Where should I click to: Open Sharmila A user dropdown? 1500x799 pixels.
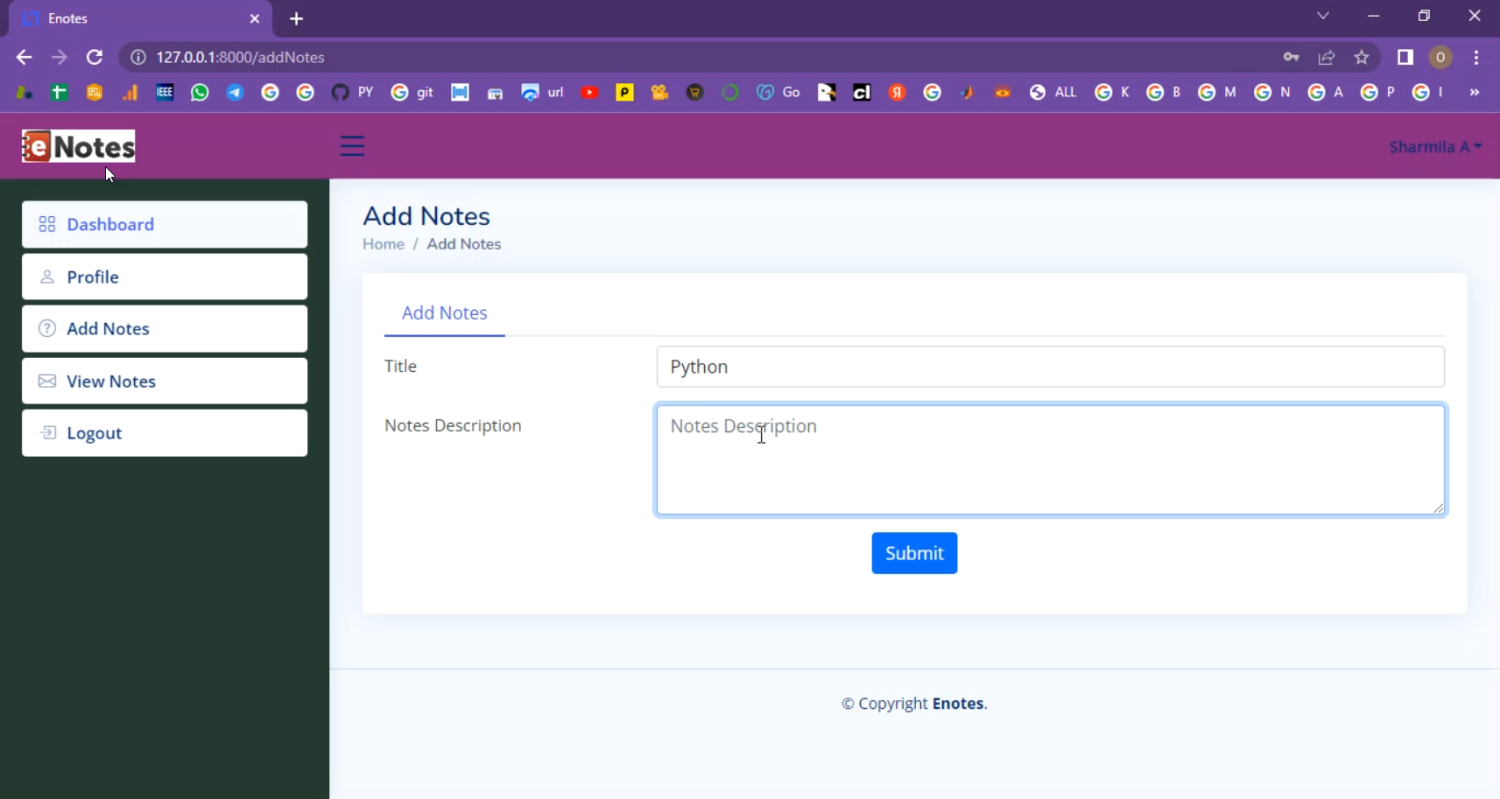coord(1434,147)
